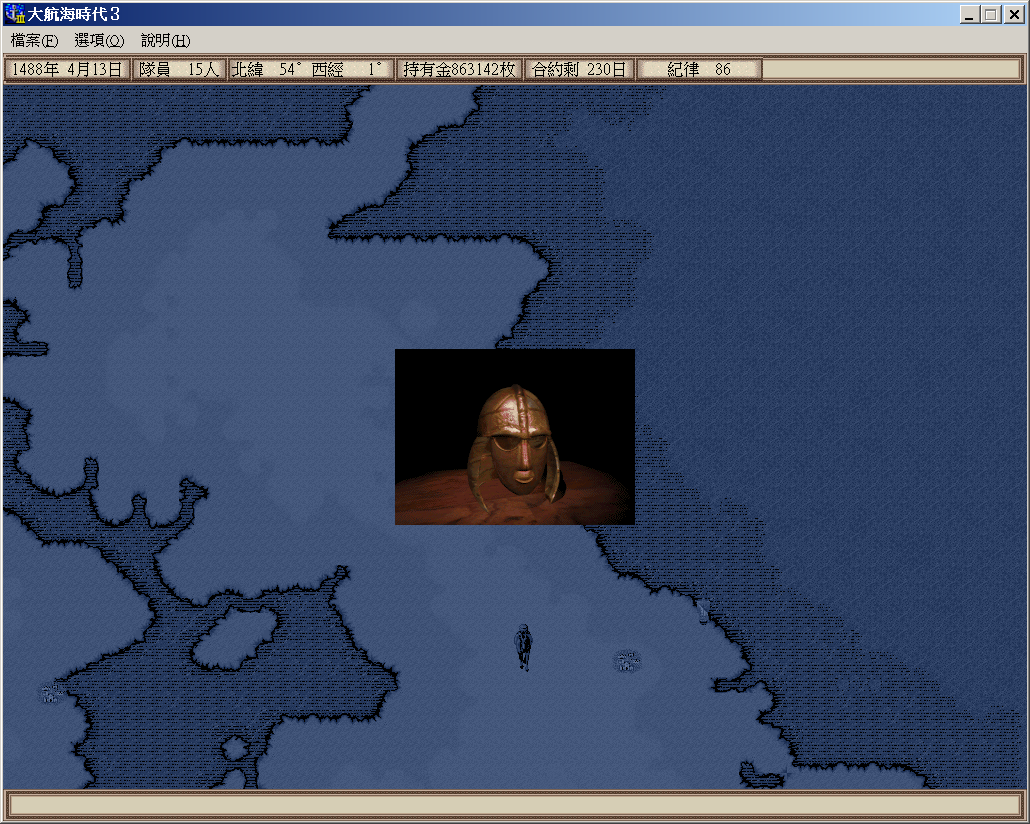Minimize the 大航海時代3 window
The width and height of the screenshot is (1030, 824).
click(x=969, y=14)
